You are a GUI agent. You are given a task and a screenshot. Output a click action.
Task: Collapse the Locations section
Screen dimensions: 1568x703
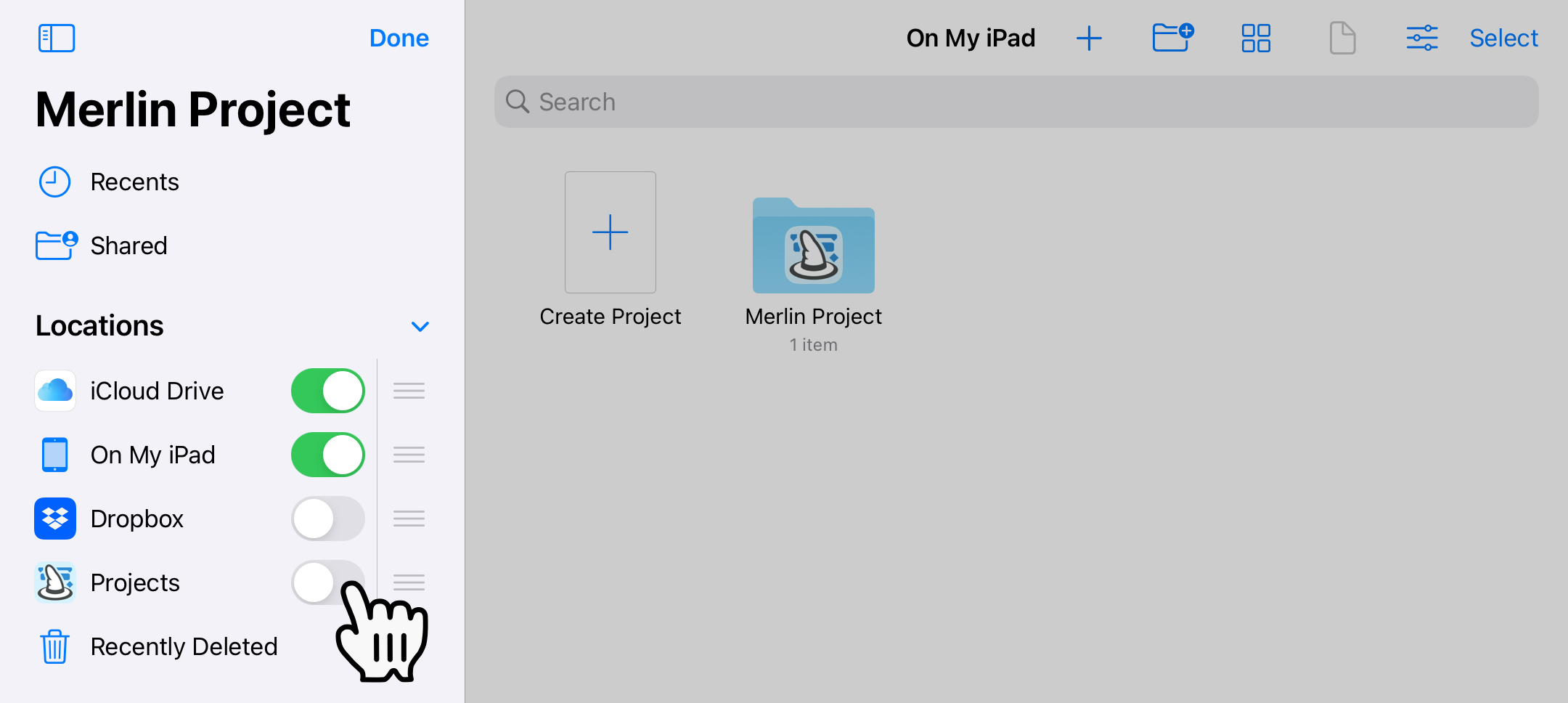pos(420,326)
